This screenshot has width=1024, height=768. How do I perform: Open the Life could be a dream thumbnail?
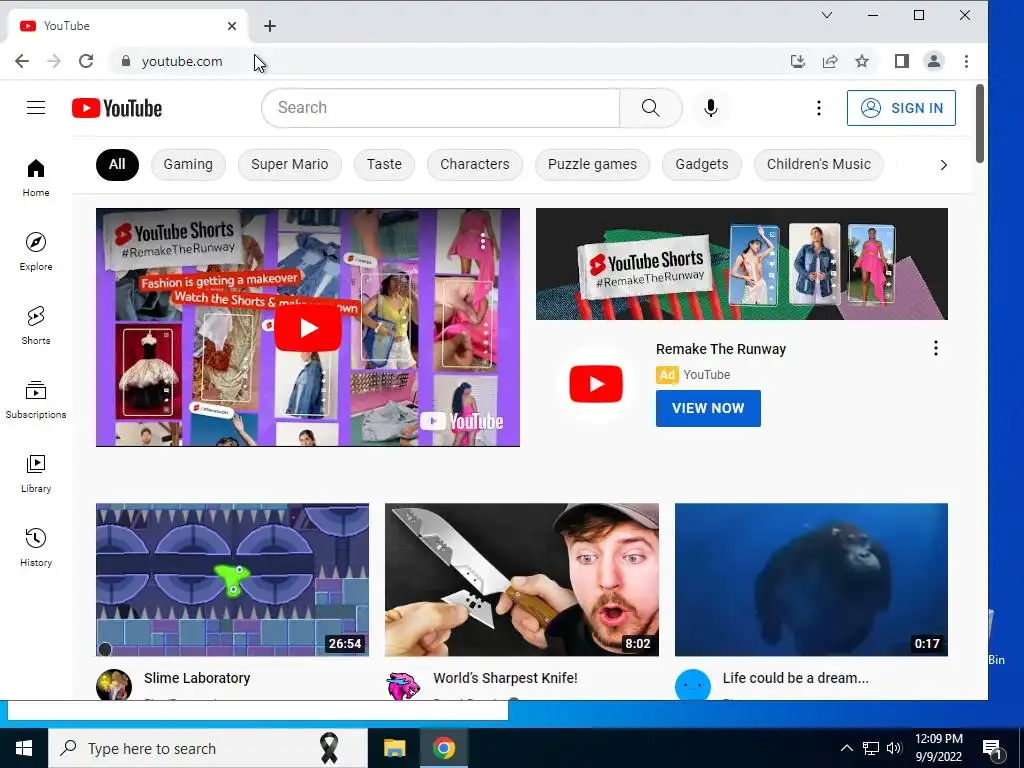[x=811, y=579]
